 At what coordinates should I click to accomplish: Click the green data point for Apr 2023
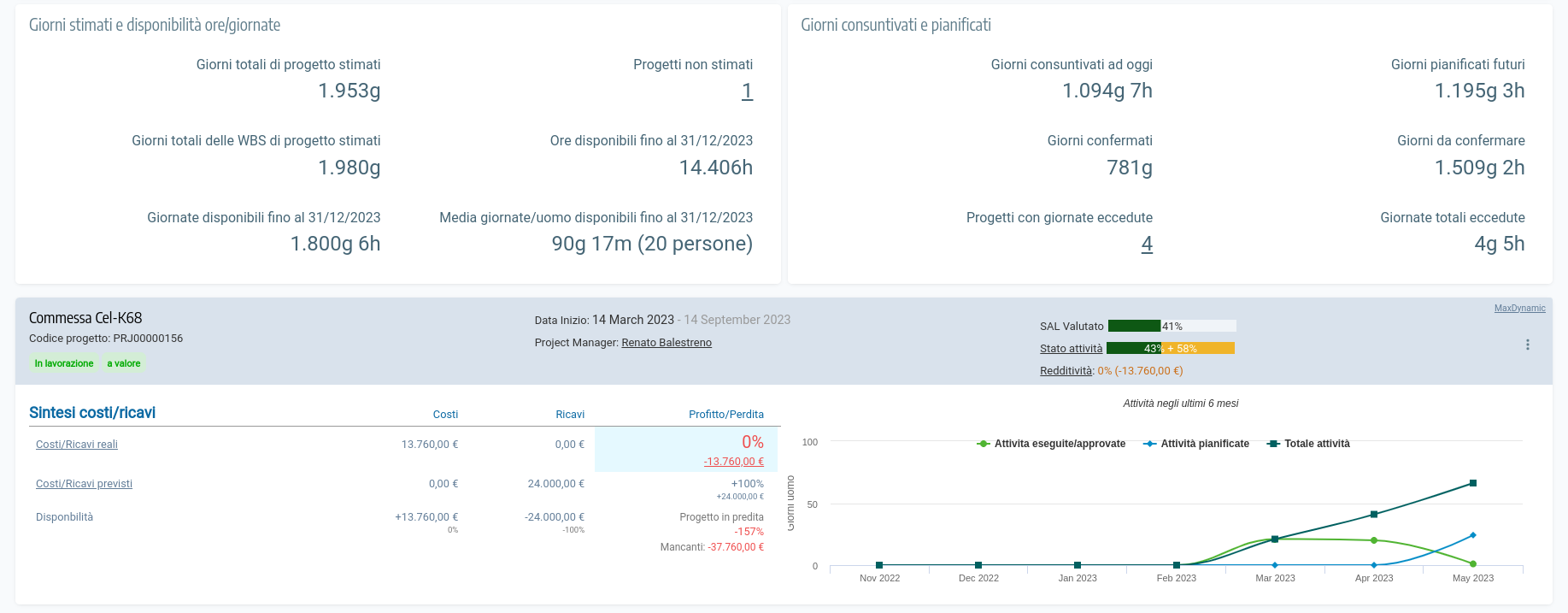[1373, 540]
